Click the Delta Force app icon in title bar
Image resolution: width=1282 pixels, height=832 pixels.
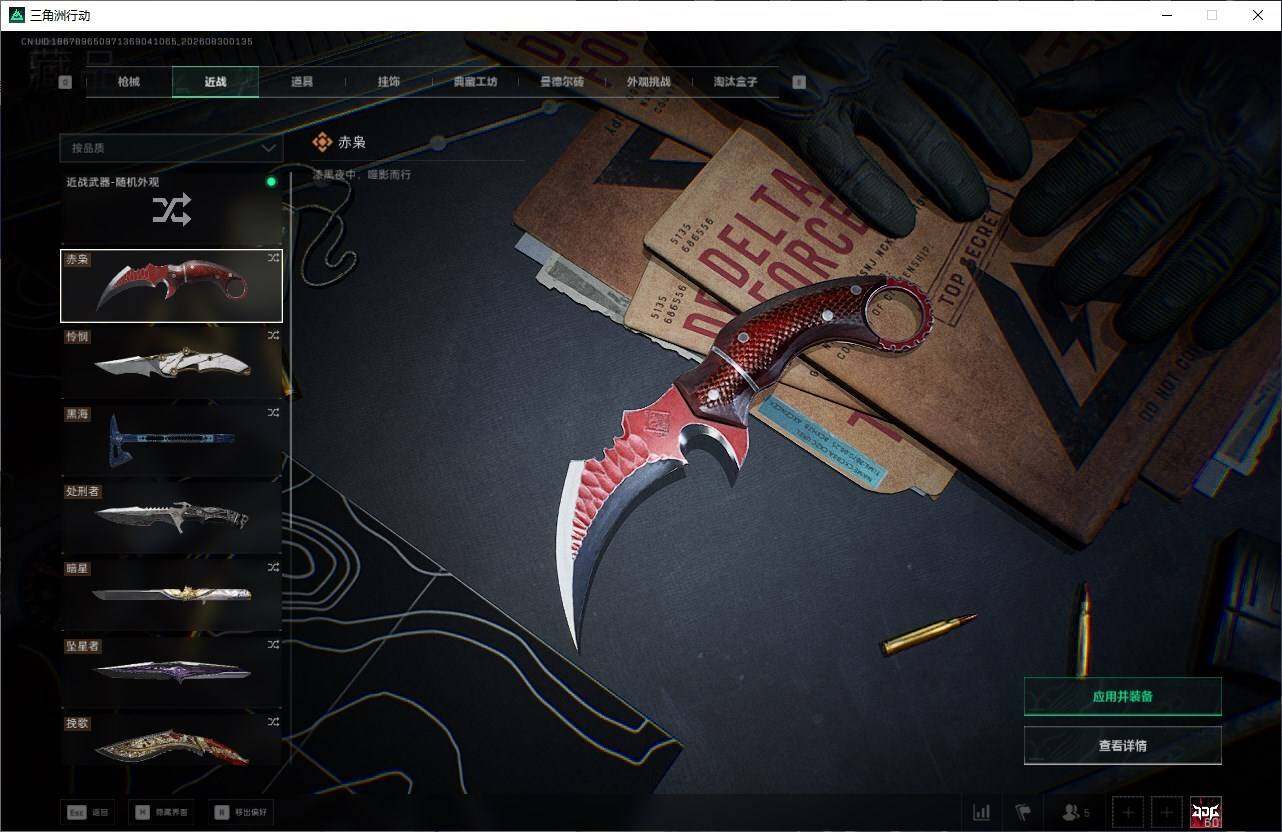coord(16,15)
